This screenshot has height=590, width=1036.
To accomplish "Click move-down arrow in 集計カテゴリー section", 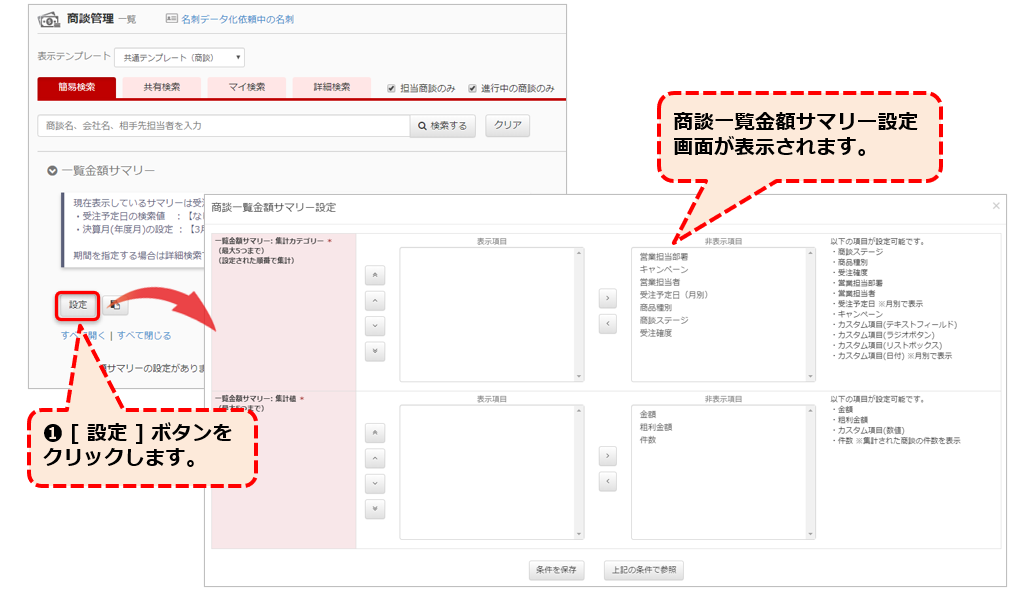I will pyautogui.click(x=375, y=325).
